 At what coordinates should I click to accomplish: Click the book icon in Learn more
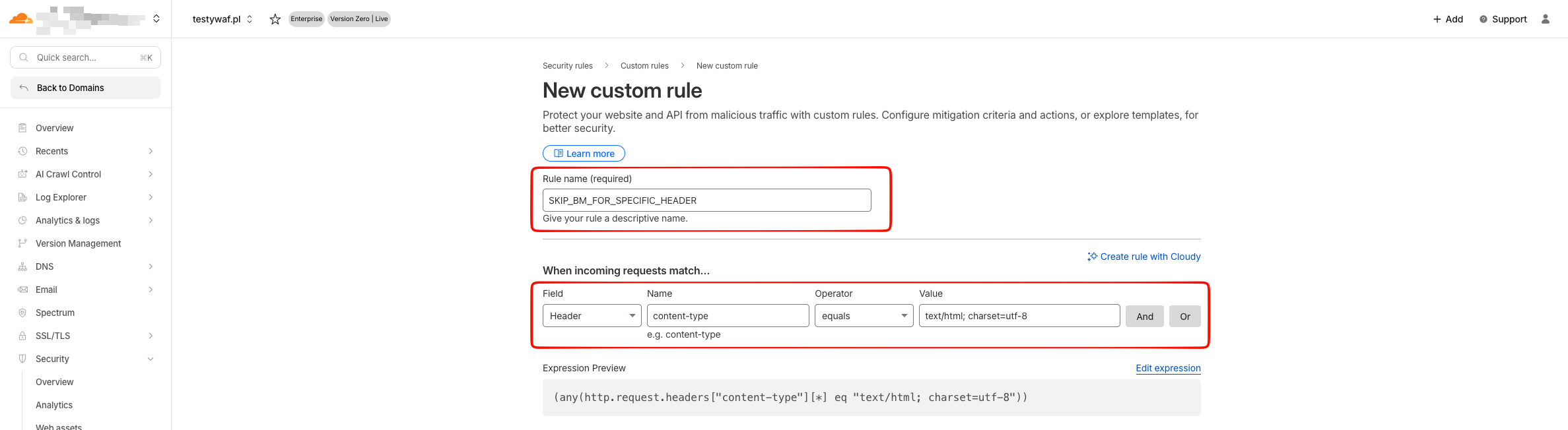pos(559,154)
